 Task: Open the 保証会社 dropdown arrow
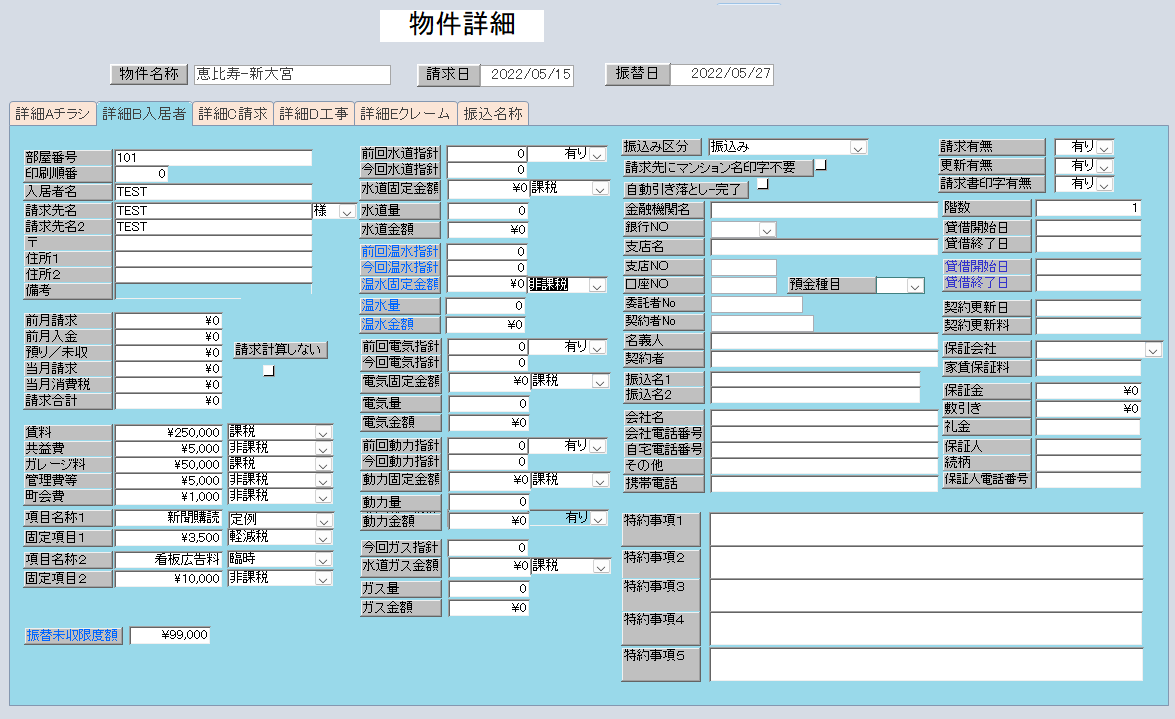point(1153,350)
